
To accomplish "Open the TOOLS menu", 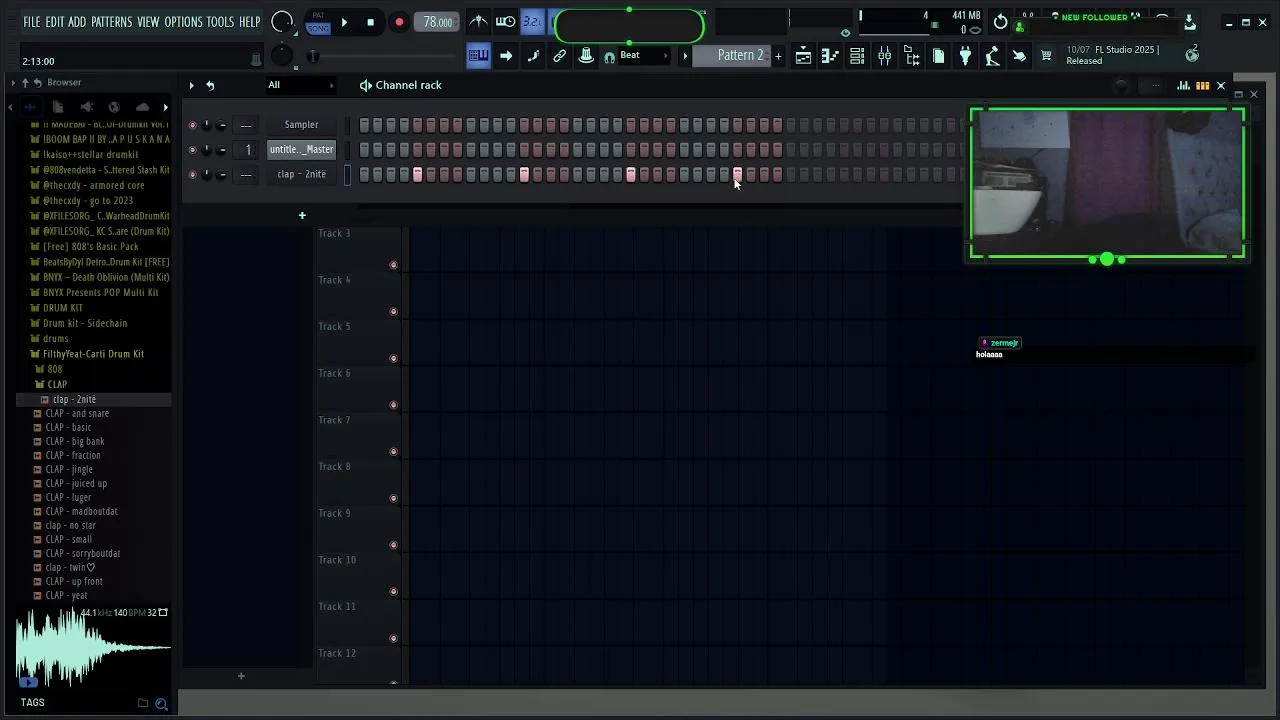I will point(220,22).
